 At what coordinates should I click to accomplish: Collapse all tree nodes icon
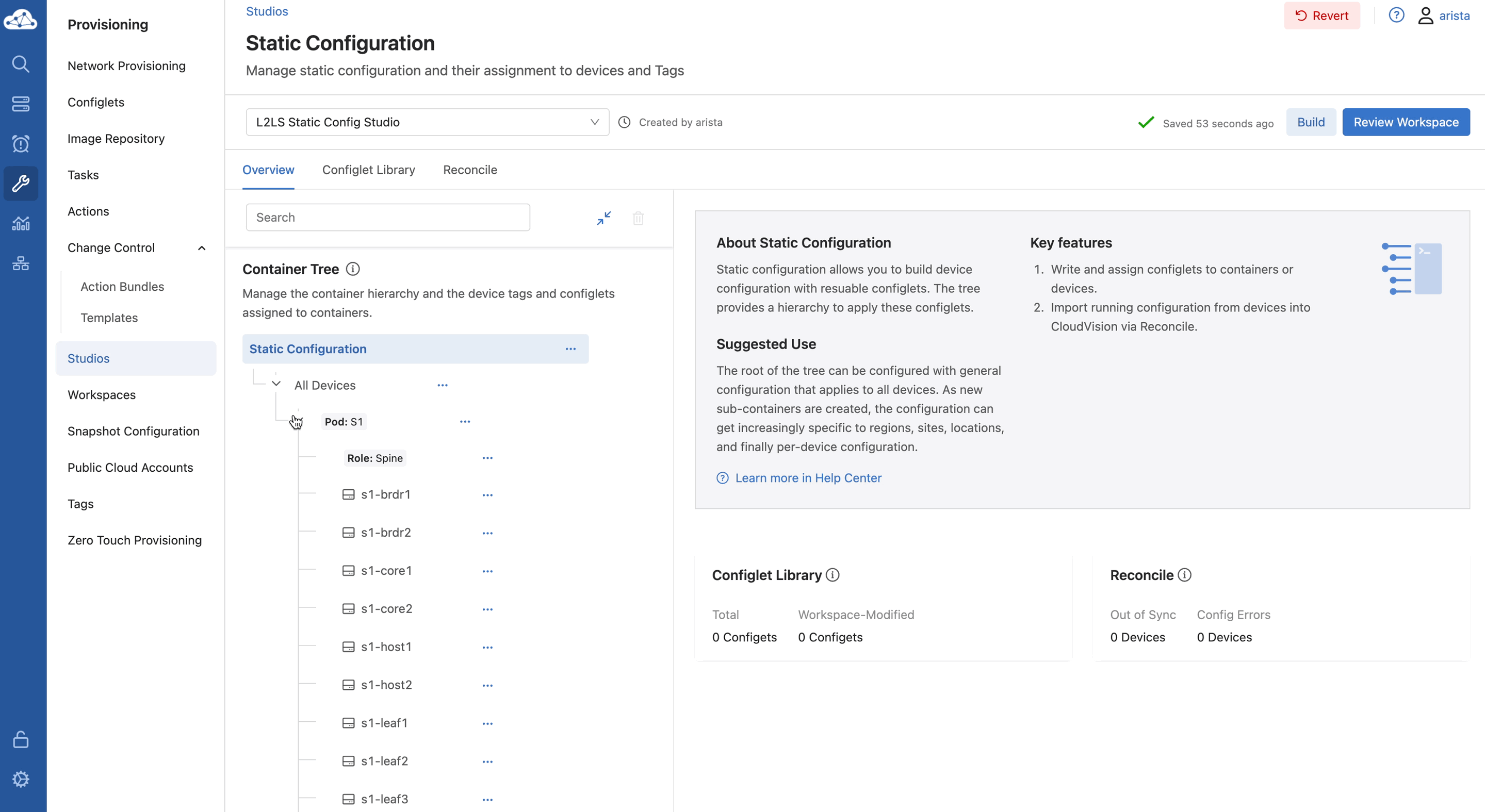[x=603, y=218]
